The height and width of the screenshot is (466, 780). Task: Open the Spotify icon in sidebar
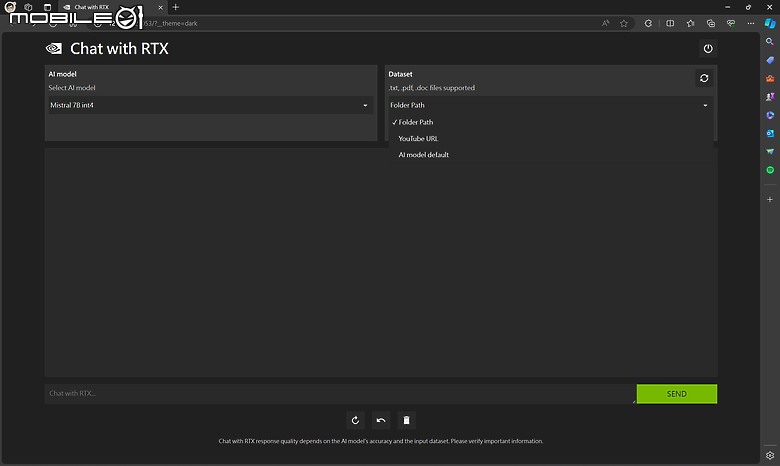pos(770,170)
